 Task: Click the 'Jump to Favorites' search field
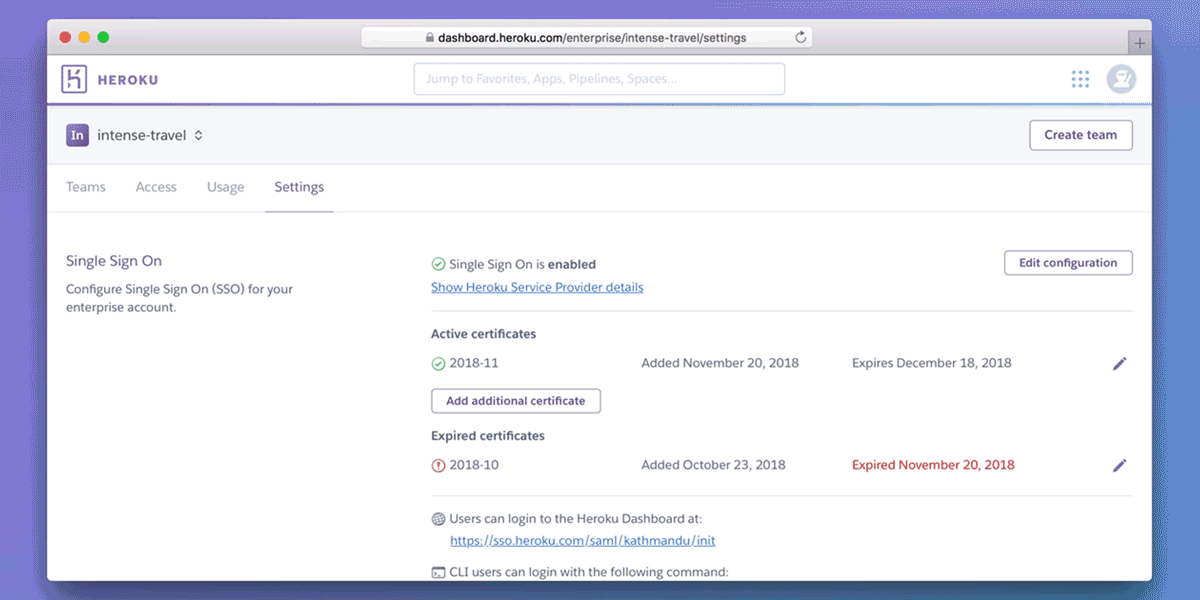coord(598,78)
